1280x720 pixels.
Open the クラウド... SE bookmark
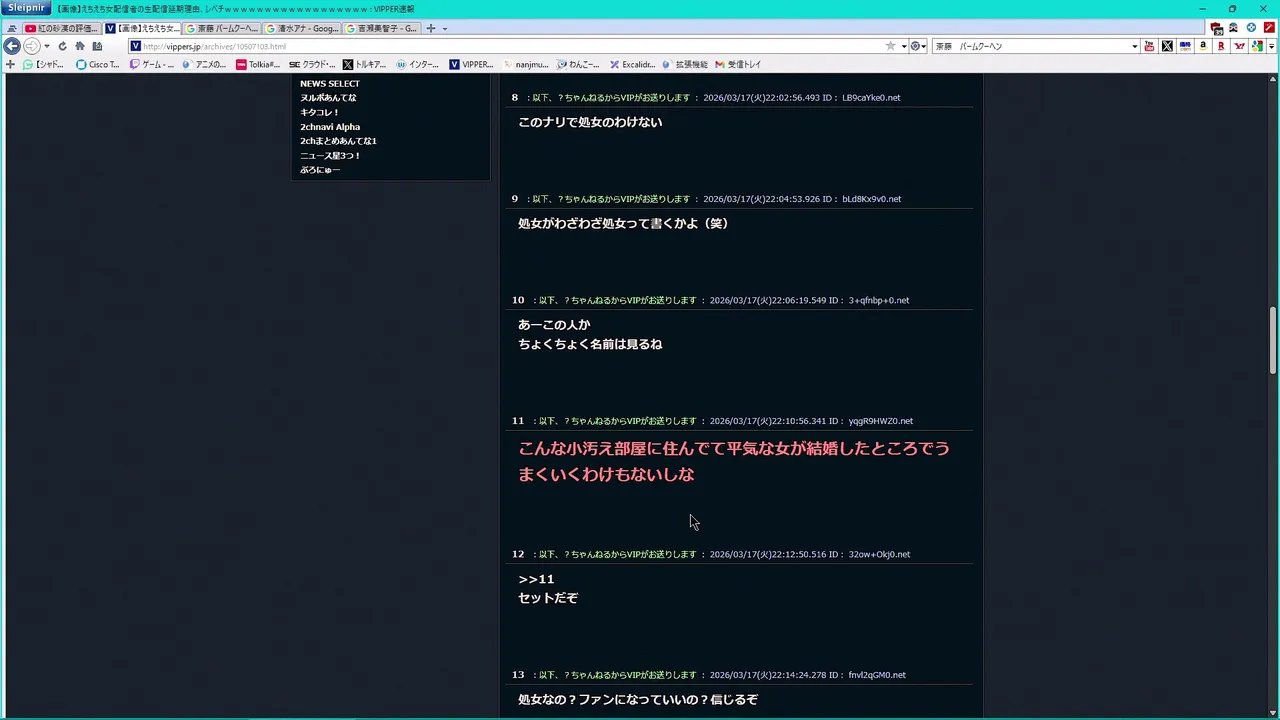click(x=312, y=64)
